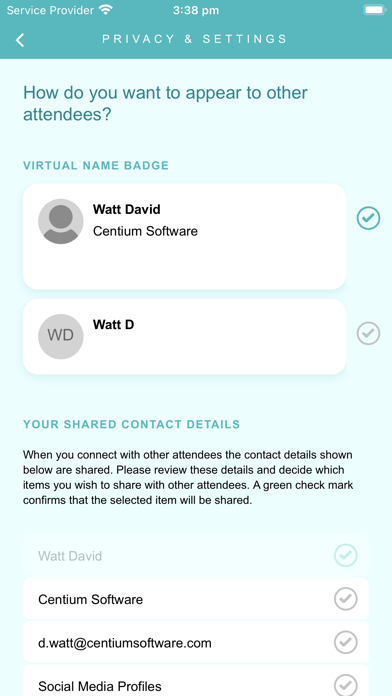Tap the back arrow in header

[x=20, y=40]
